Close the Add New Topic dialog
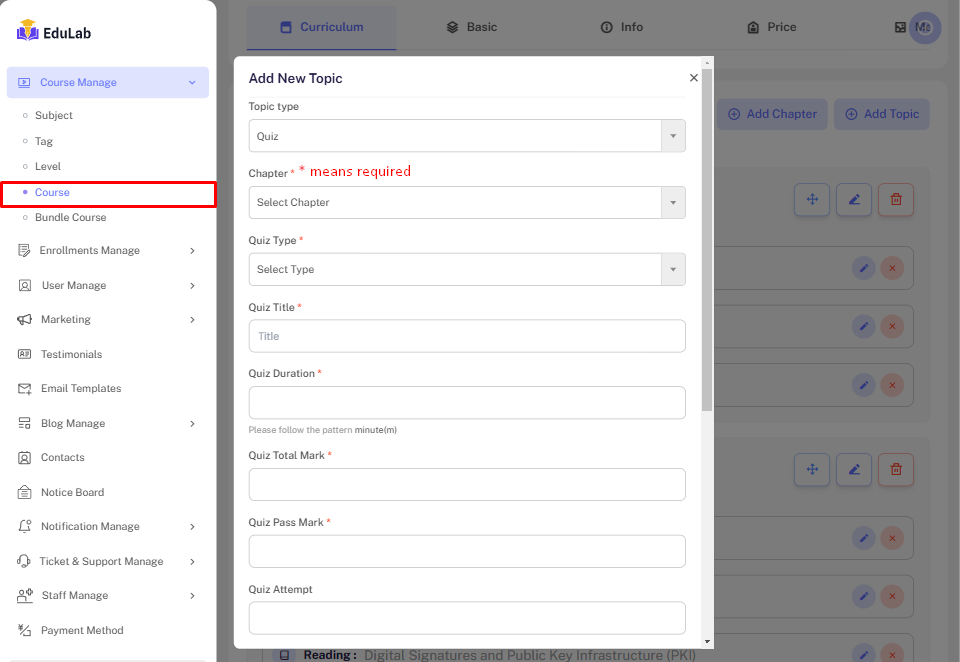The width and height of the screenshot is (960, 662). click(x=694, y=78)
